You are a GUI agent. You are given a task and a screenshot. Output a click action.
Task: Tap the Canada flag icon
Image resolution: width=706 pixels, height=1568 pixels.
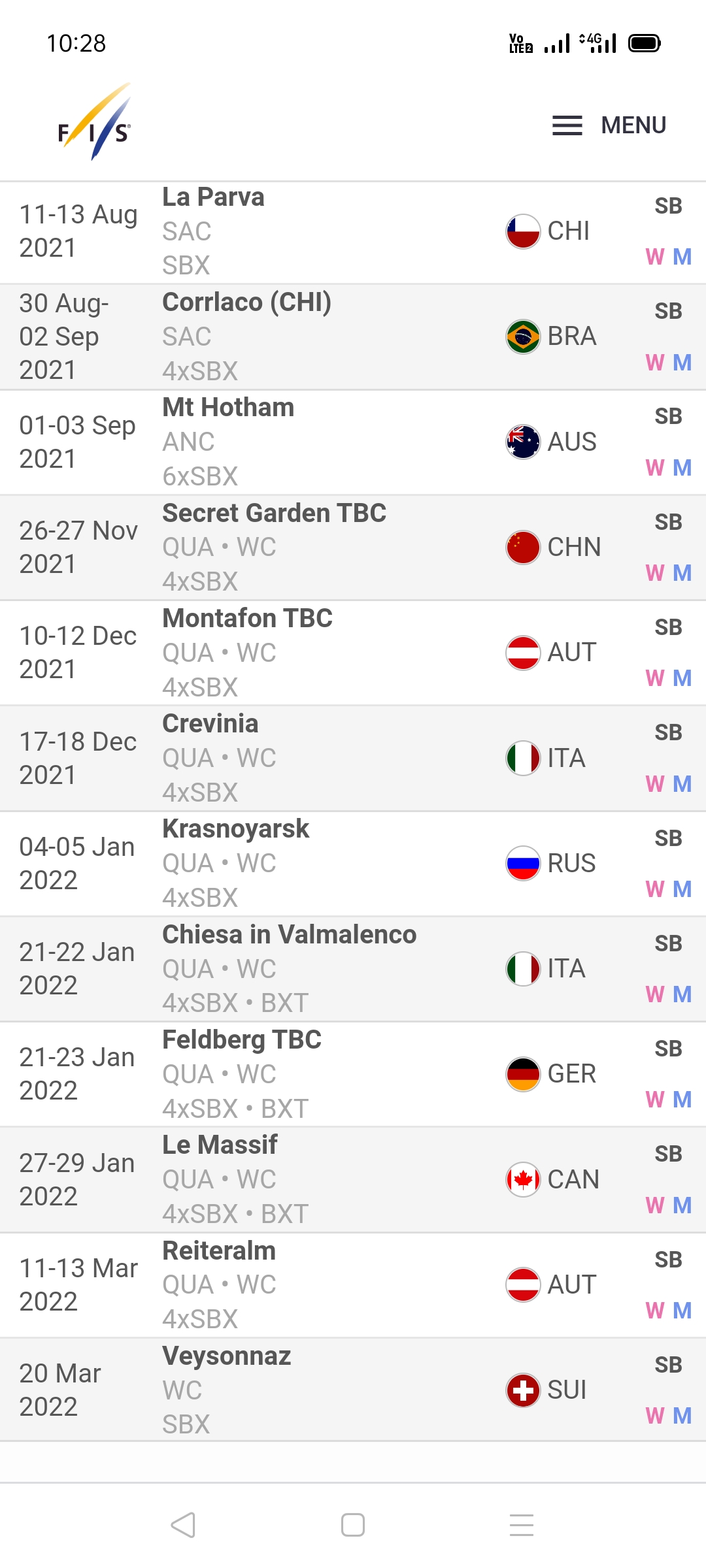tap(523, 1179)
